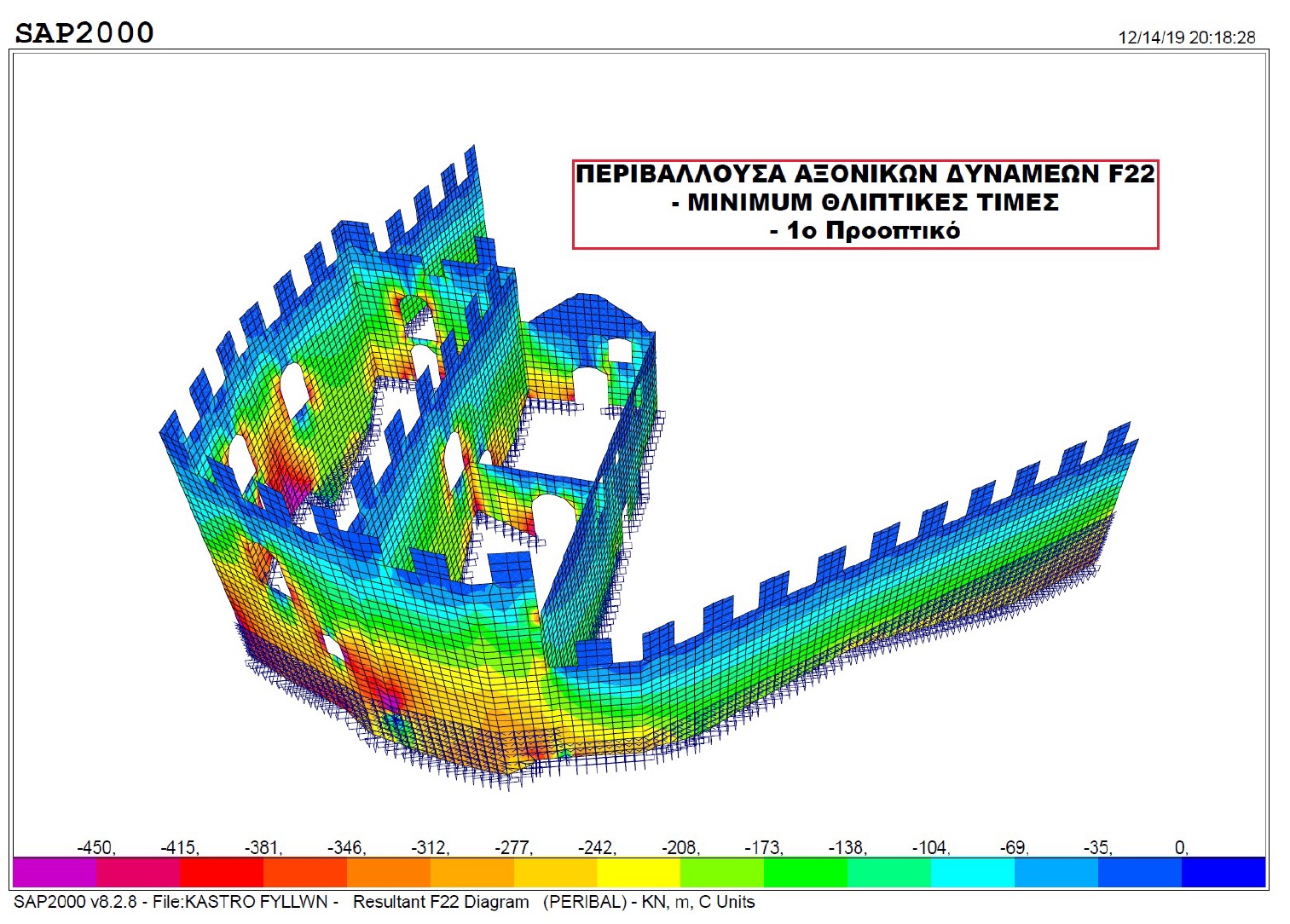Select the pure red legend swatch below -381
This screenshot has width=1290, height=924.
click(222, 872)
